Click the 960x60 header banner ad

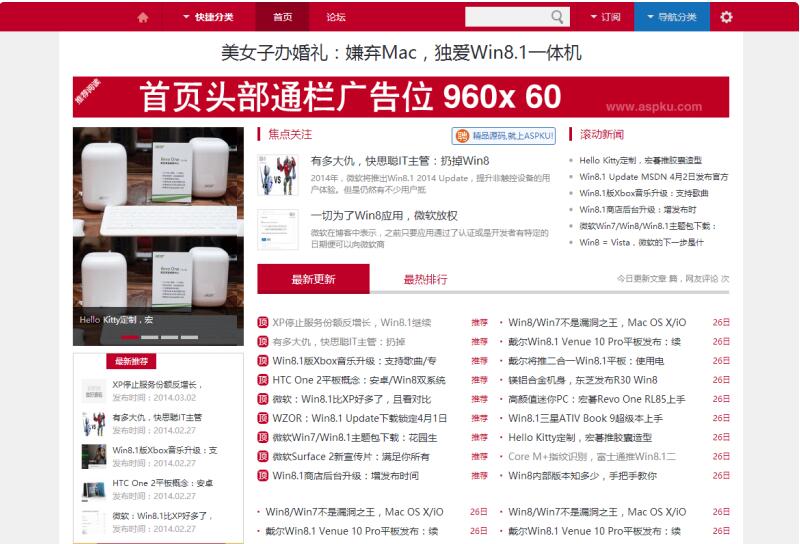pos(400,97)
